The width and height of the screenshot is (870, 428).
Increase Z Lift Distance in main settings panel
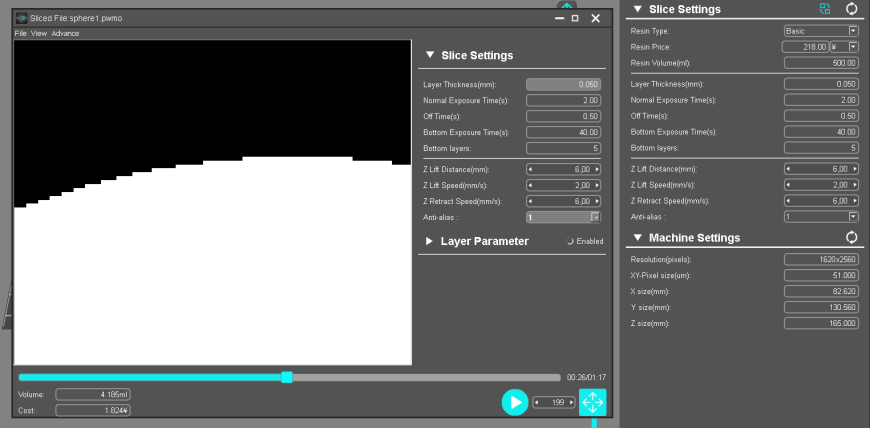855,169
